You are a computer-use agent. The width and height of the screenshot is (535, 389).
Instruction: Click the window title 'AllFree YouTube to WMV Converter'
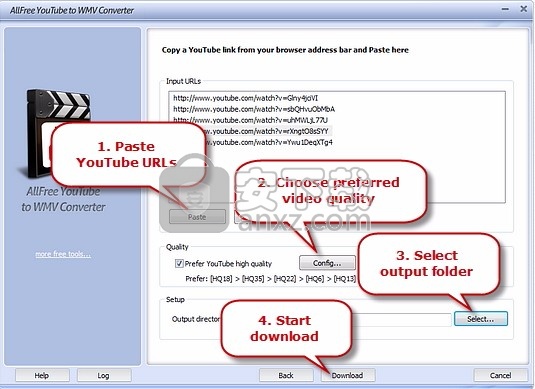click(72, 11)
